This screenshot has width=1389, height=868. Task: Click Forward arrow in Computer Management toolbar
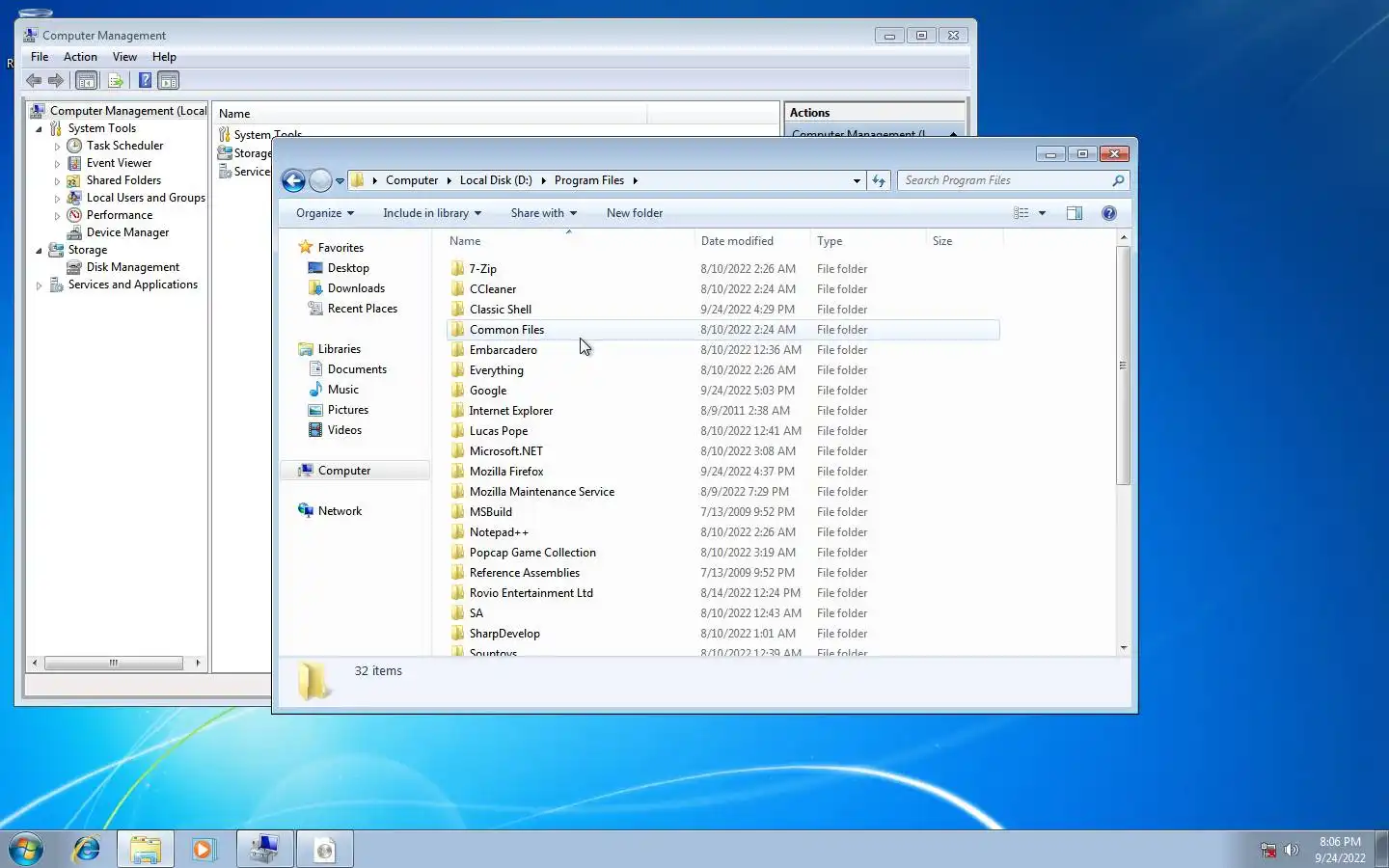[56, 81]
